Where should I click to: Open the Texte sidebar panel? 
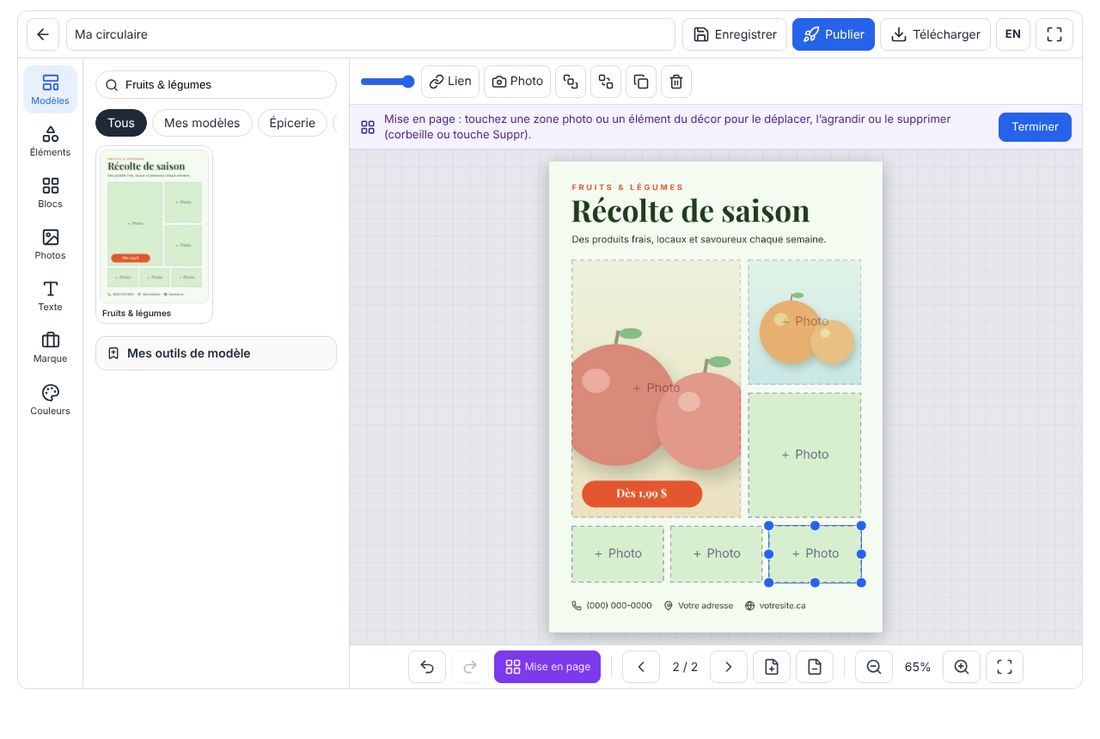(50, 296)
